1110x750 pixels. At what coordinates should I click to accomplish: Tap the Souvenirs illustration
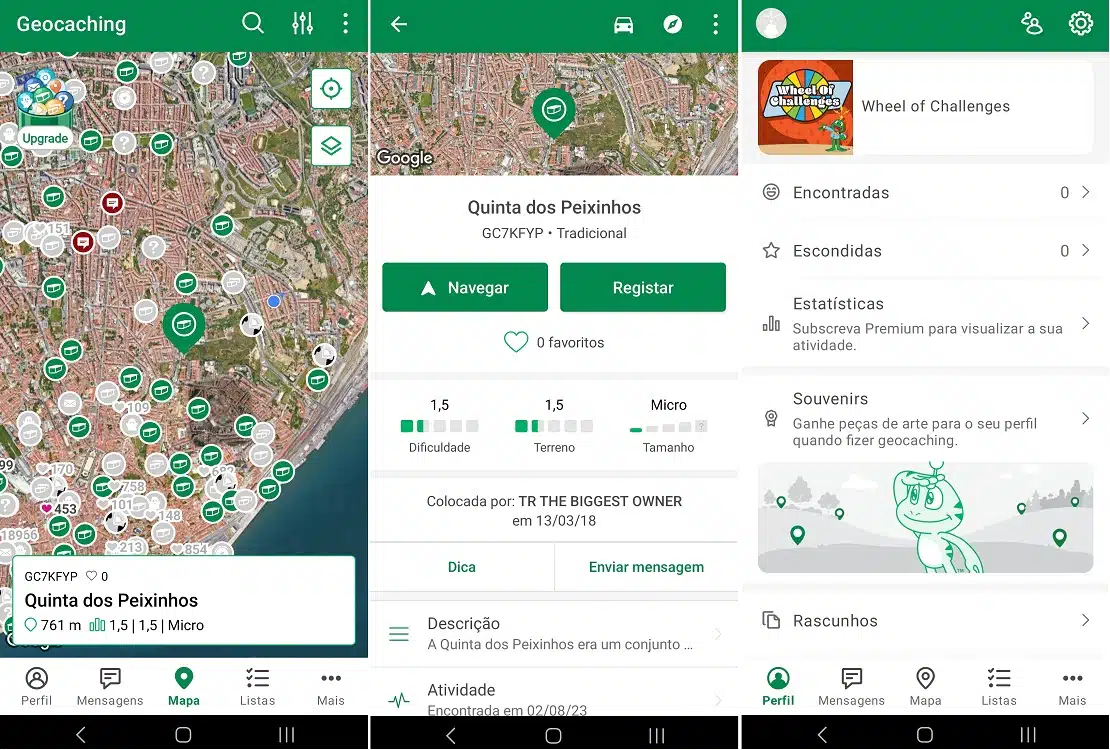[x=925, y=518]
